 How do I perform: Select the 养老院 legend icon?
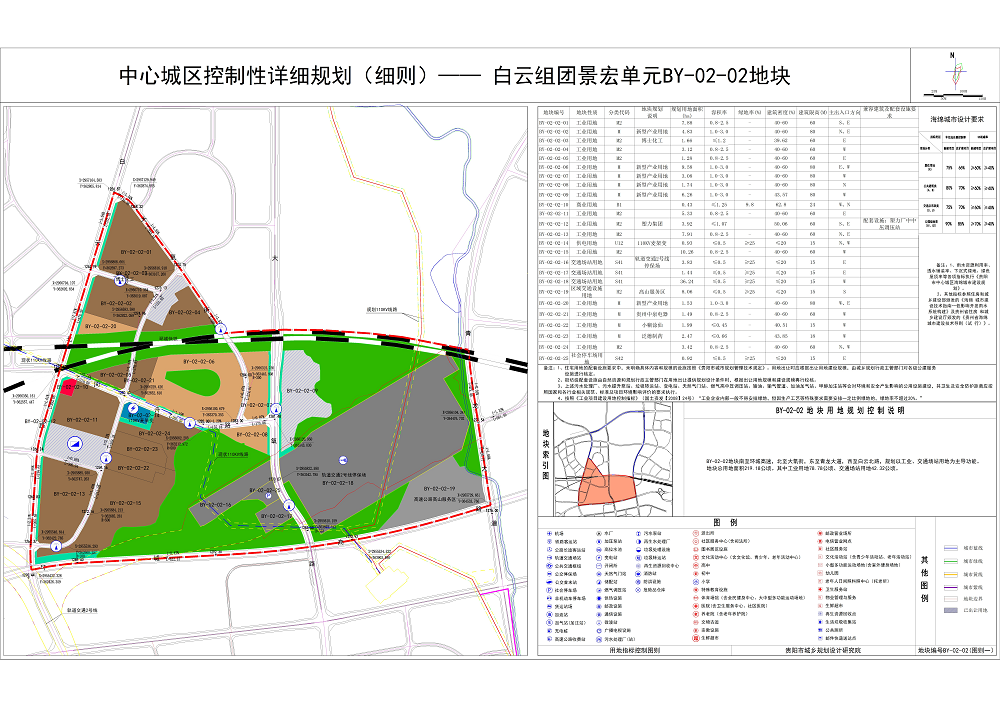(696, 615)
